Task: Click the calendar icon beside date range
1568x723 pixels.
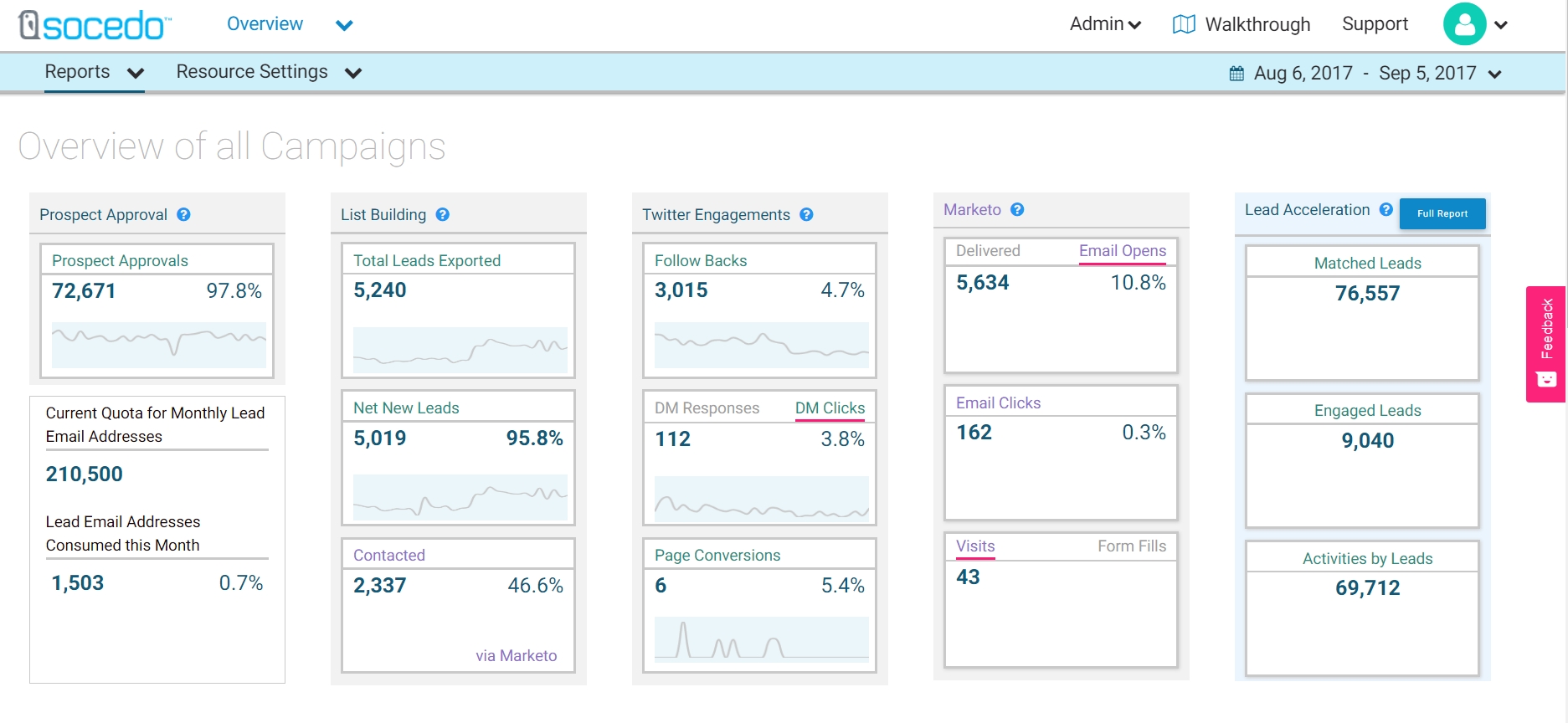Action: pyautogui.click(x=1236, y=74)
